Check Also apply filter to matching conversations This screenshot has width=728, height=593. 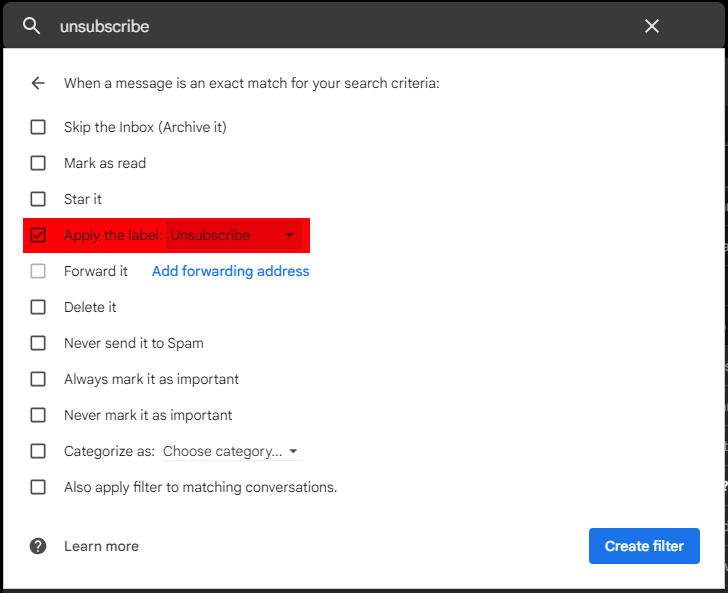[x=38, y=487]
